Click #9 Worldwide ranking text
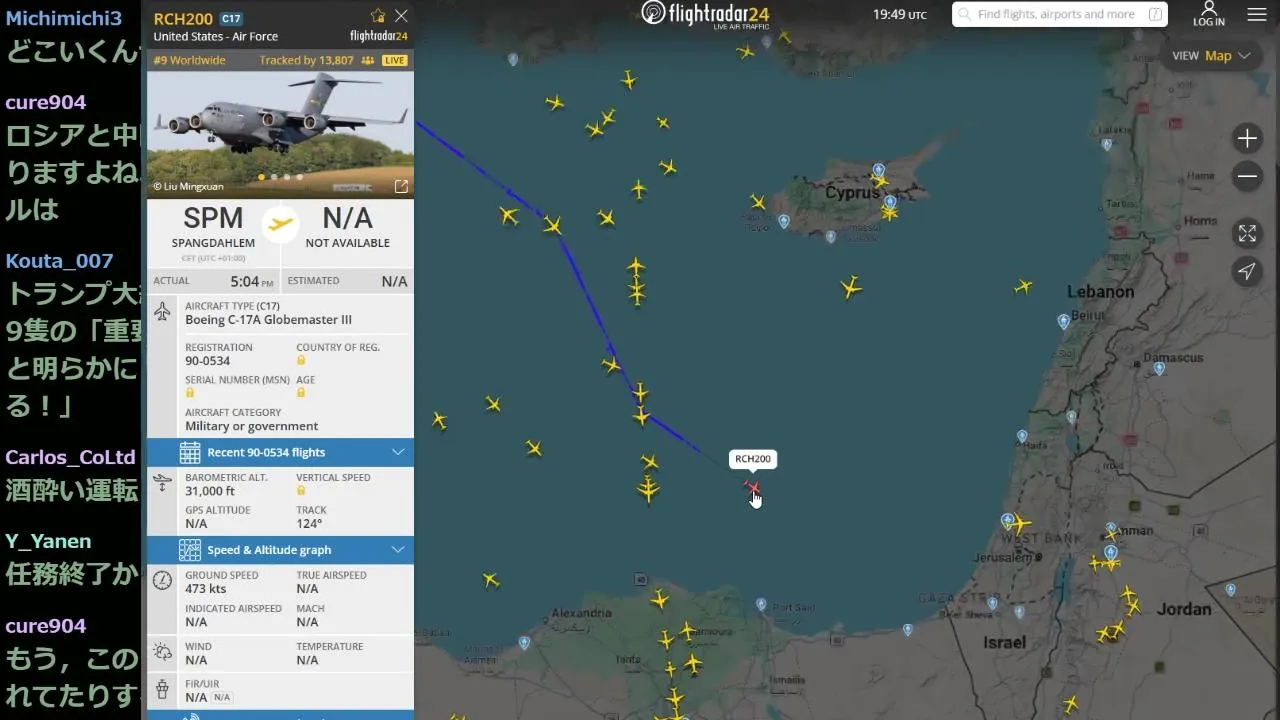 [189, 60]
